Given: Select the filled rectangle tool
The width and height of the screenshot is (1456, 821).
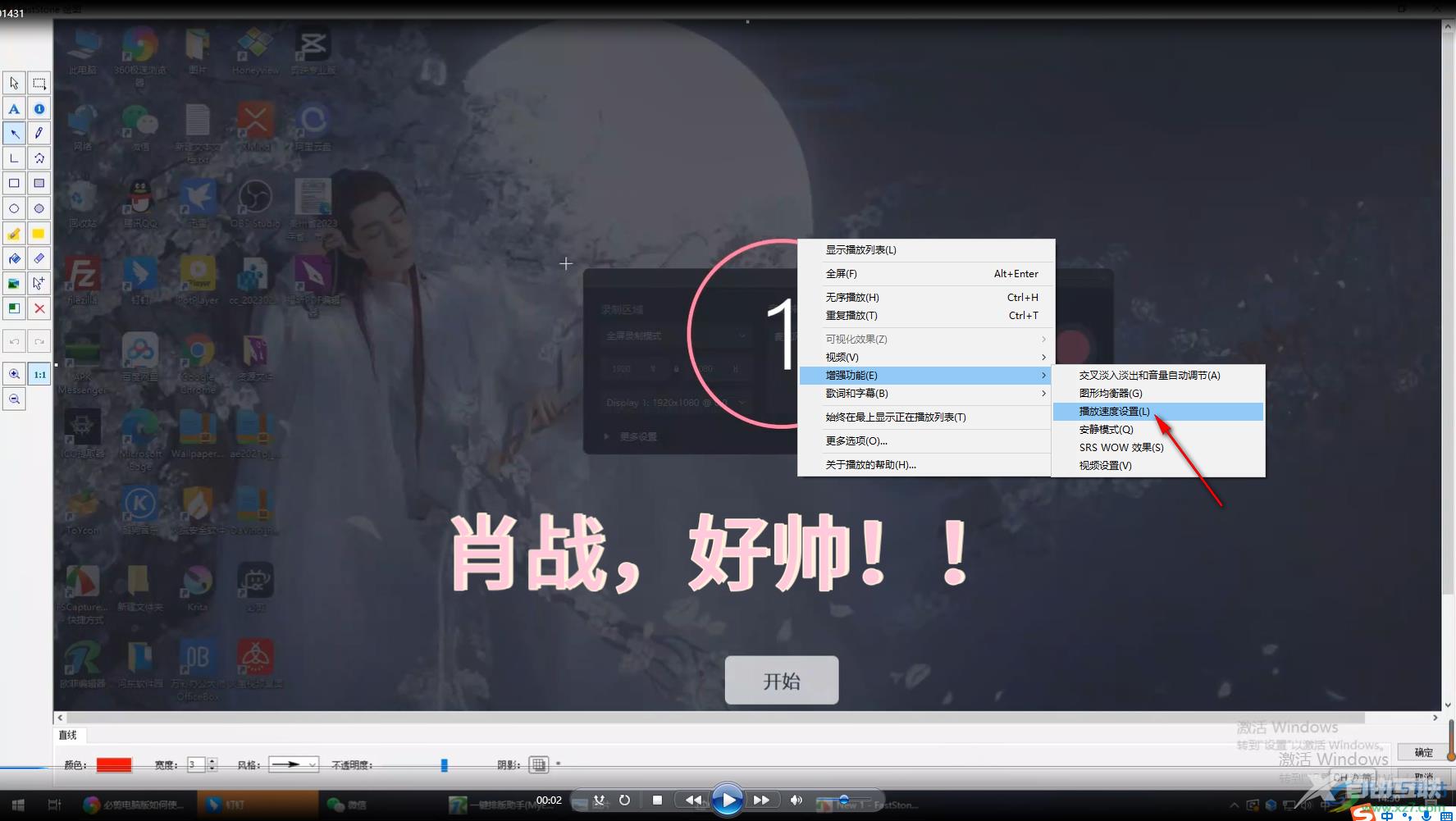Looking at the screenshot, I should pyautogui.click(x=39, y=183).
